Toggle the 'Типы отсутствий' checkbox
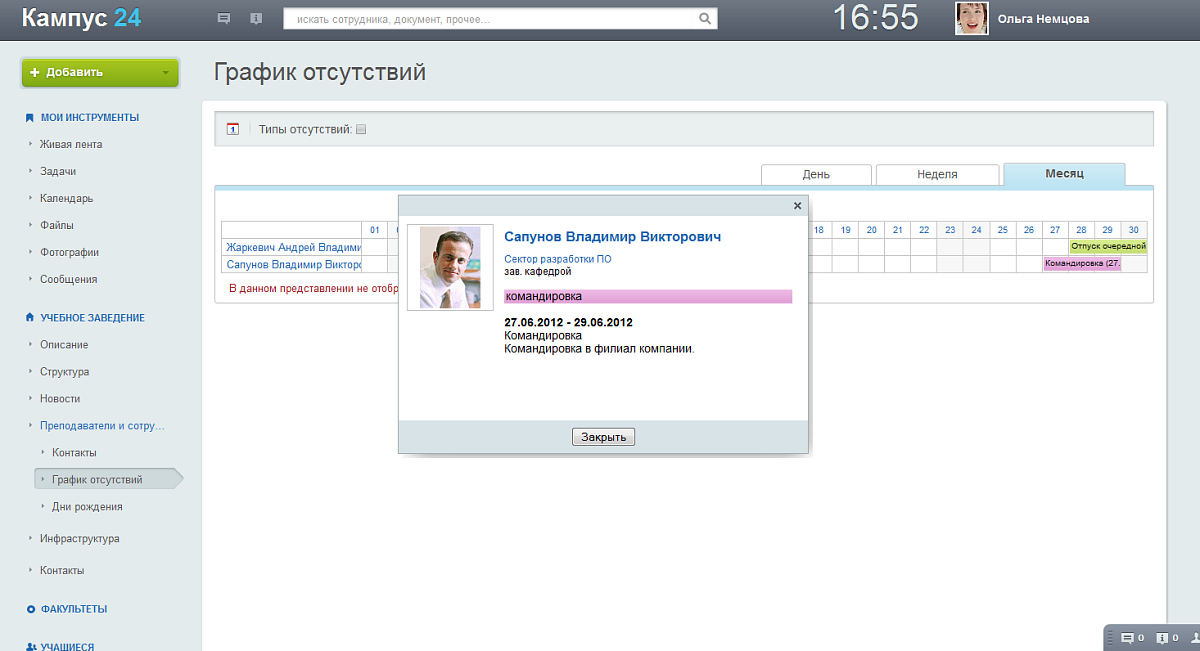1200x651 pixels. [x=362, y=129]
